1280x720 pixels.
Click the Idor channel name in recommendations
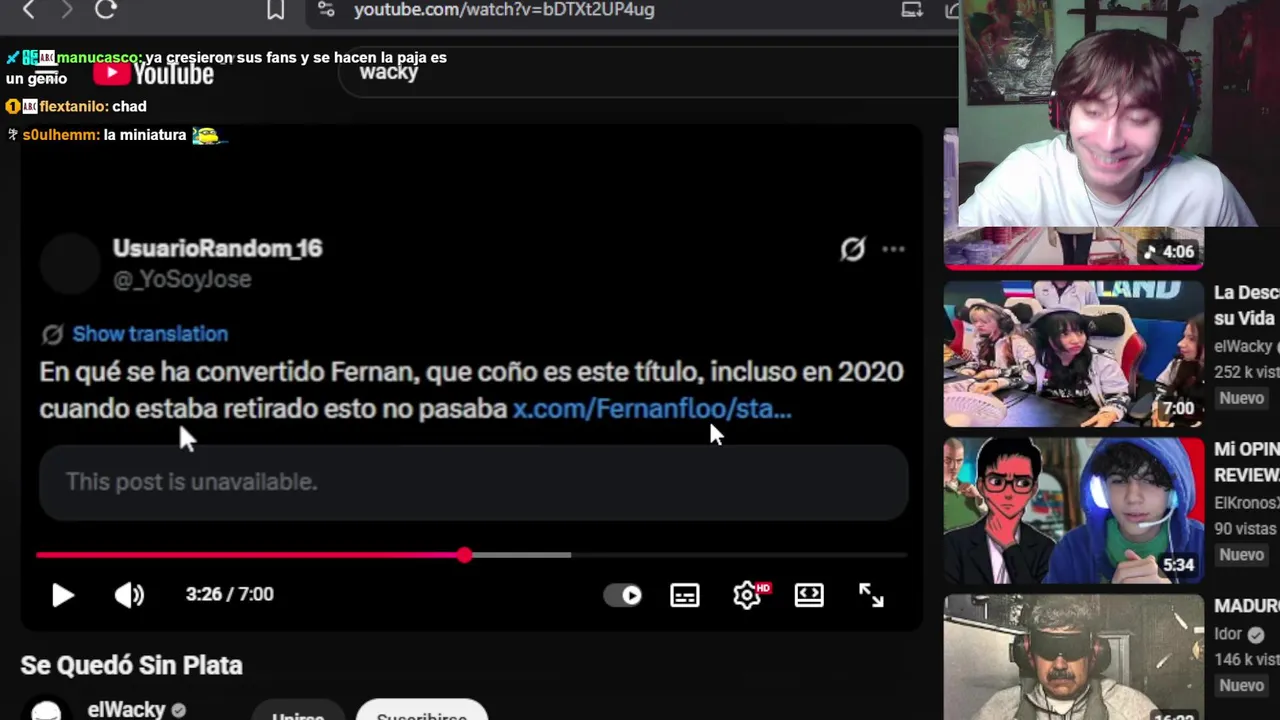pos(1227,633)
